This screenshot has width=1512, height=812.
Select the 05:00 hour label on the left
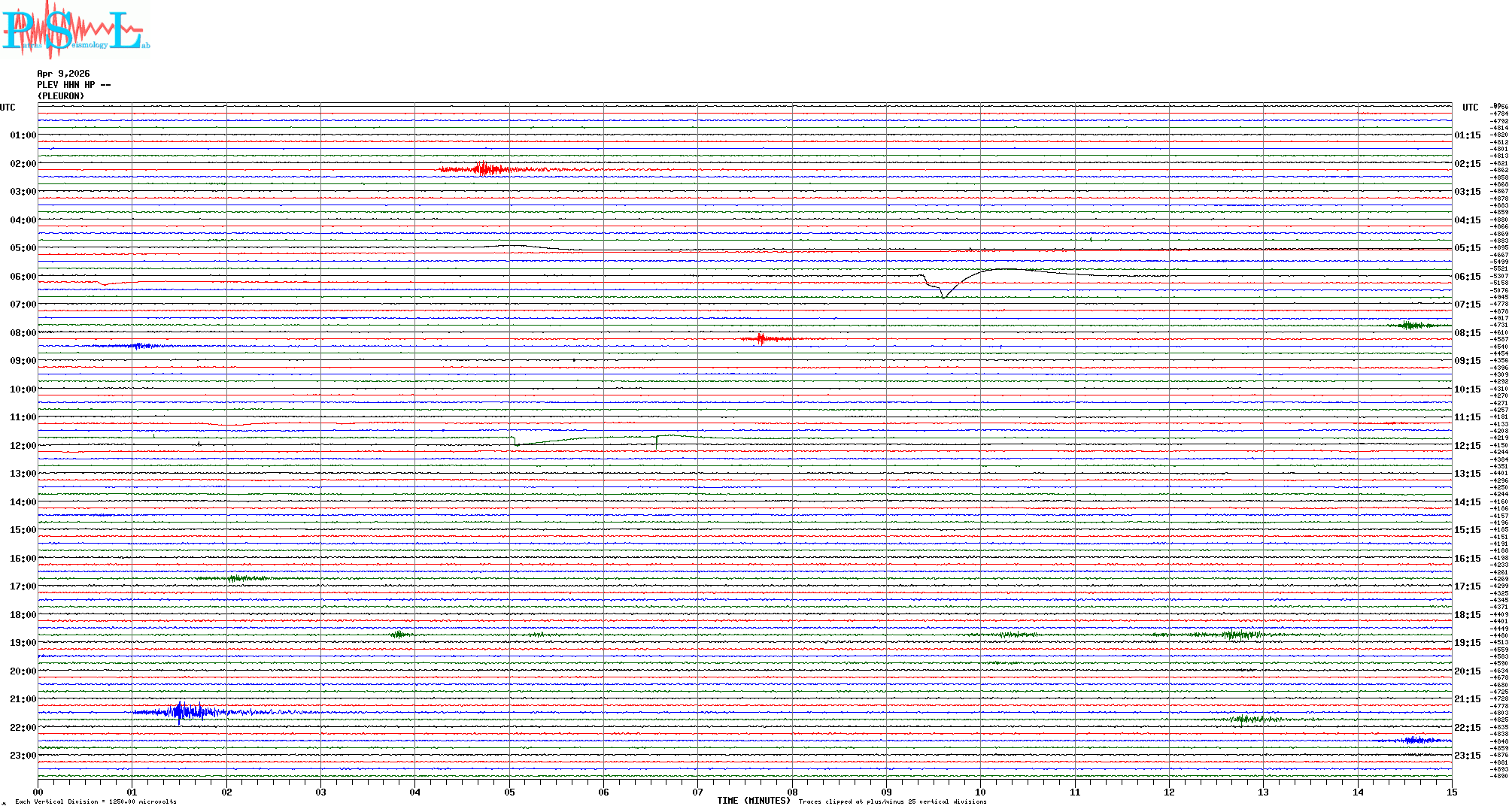click(23, 248)
